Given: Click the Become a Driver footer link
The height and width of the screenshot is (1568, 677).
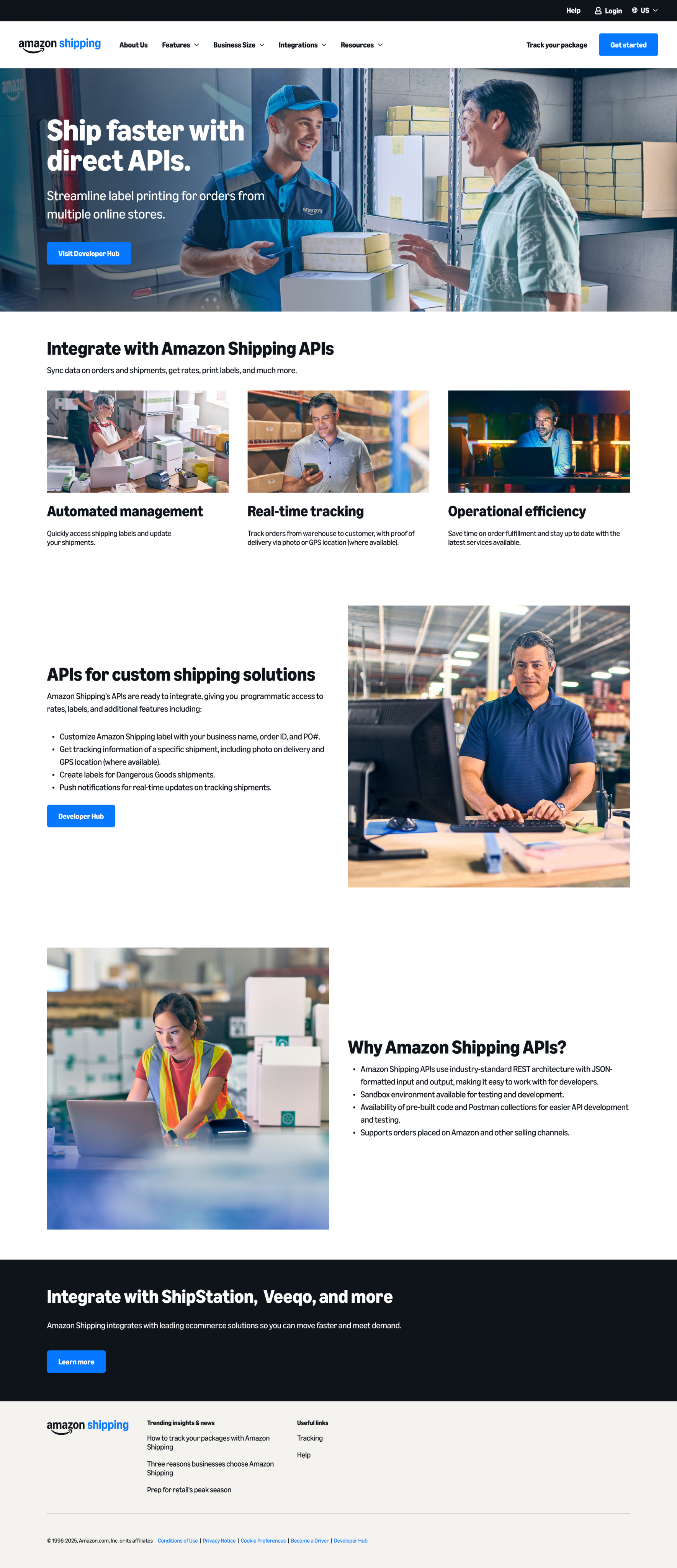Looking at the screenshot, I should (309, 1540).
